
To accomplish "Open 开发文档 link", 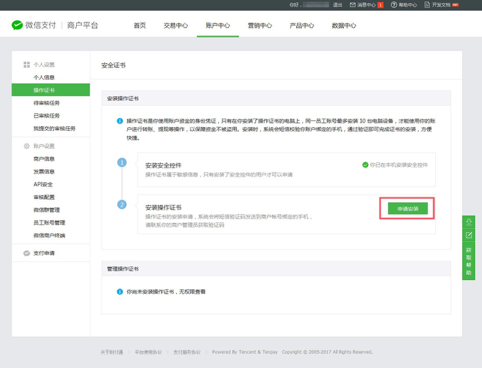I will coord(441,5).
